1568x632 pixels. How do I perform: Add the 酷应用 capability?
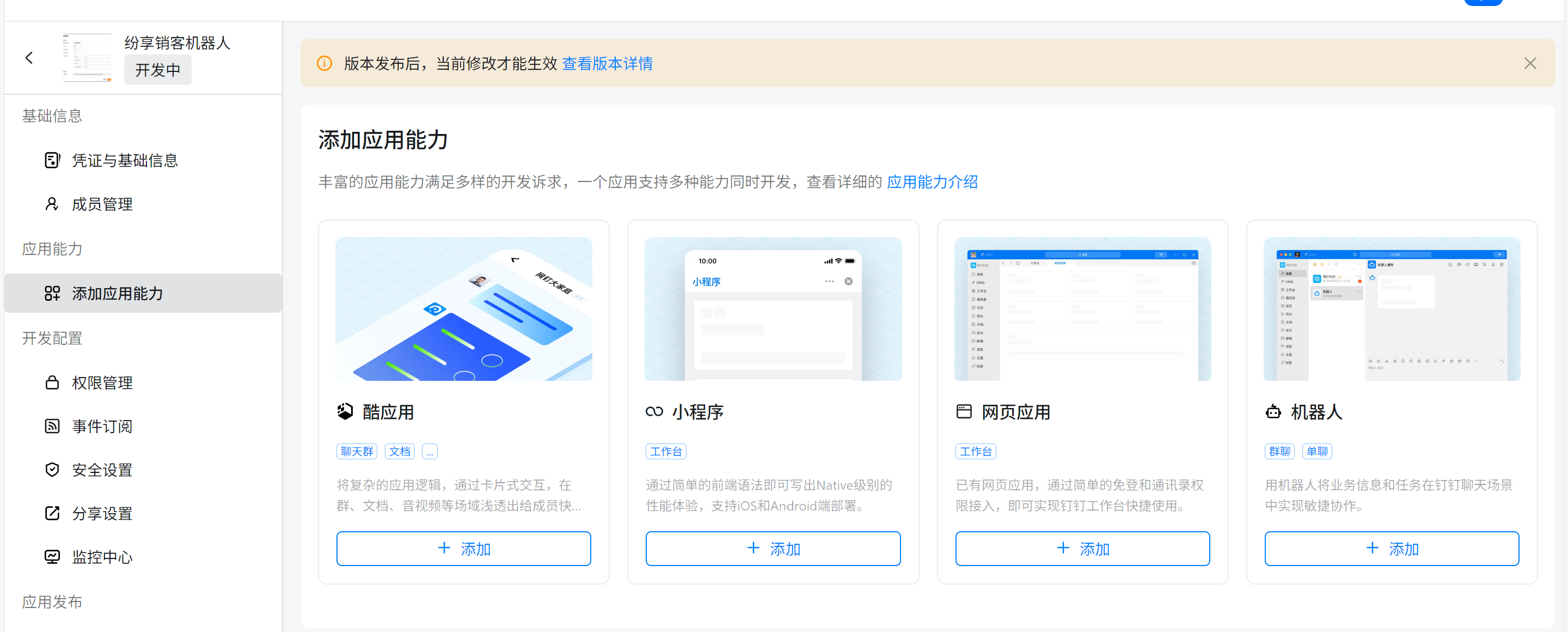[463, 549]
